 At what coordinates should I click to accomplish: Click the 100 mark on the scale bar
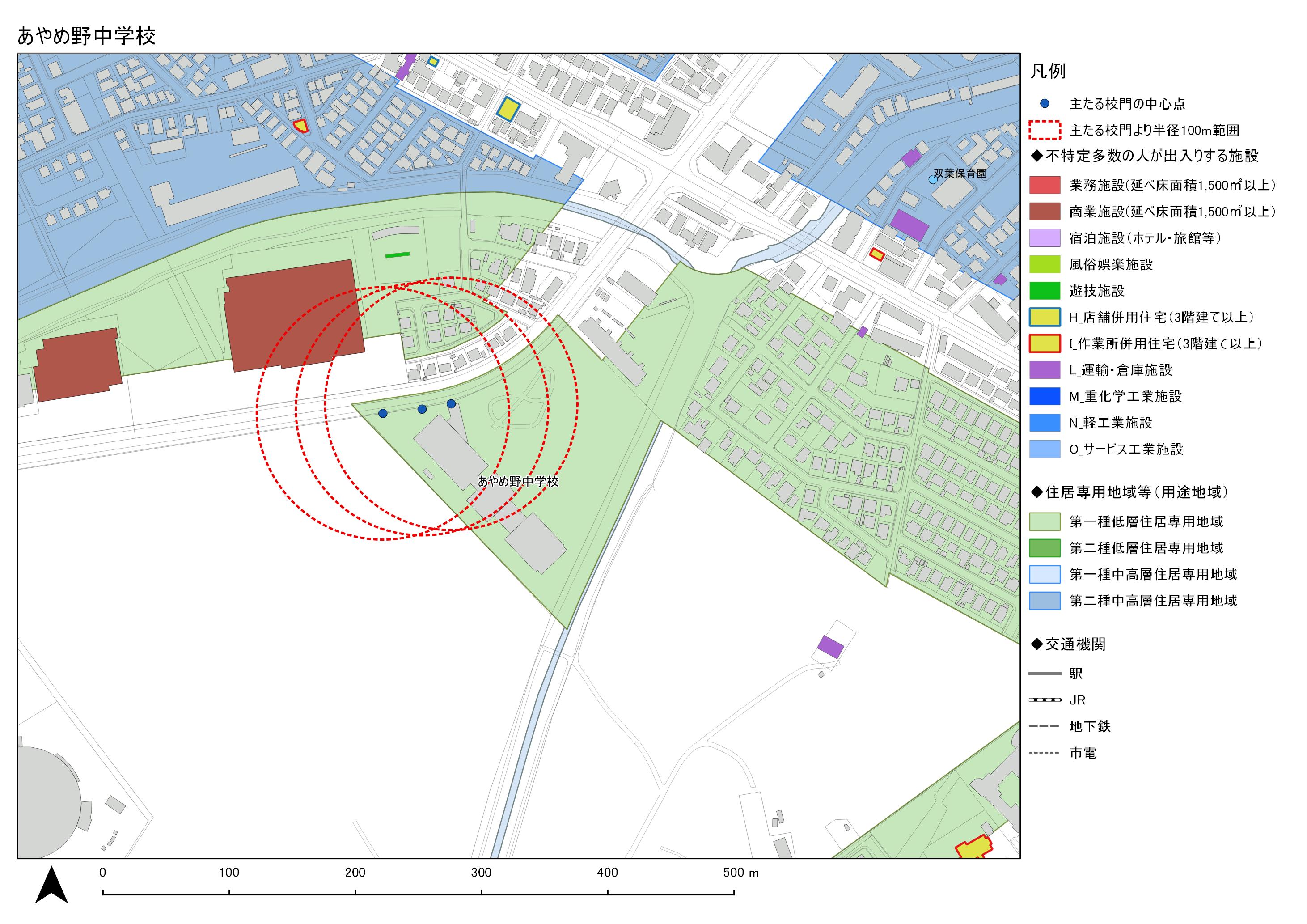[229, 873]
